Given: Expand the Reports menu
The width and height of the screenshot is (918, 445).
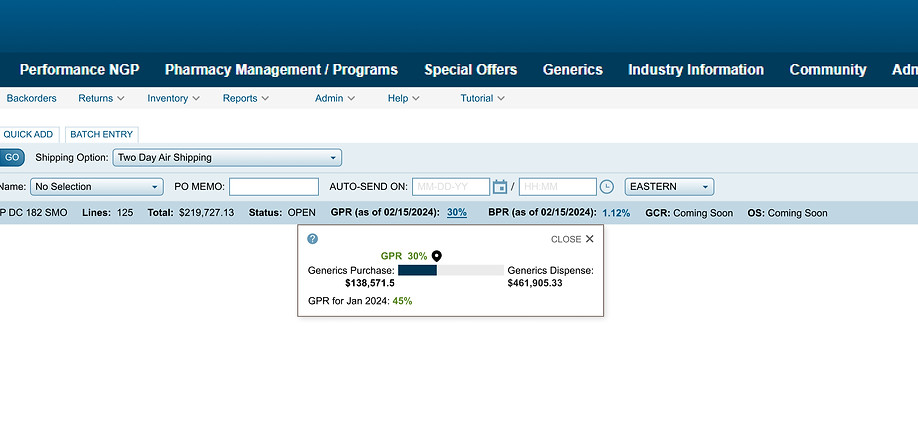Looking at the screenshot, I should 246,98.
